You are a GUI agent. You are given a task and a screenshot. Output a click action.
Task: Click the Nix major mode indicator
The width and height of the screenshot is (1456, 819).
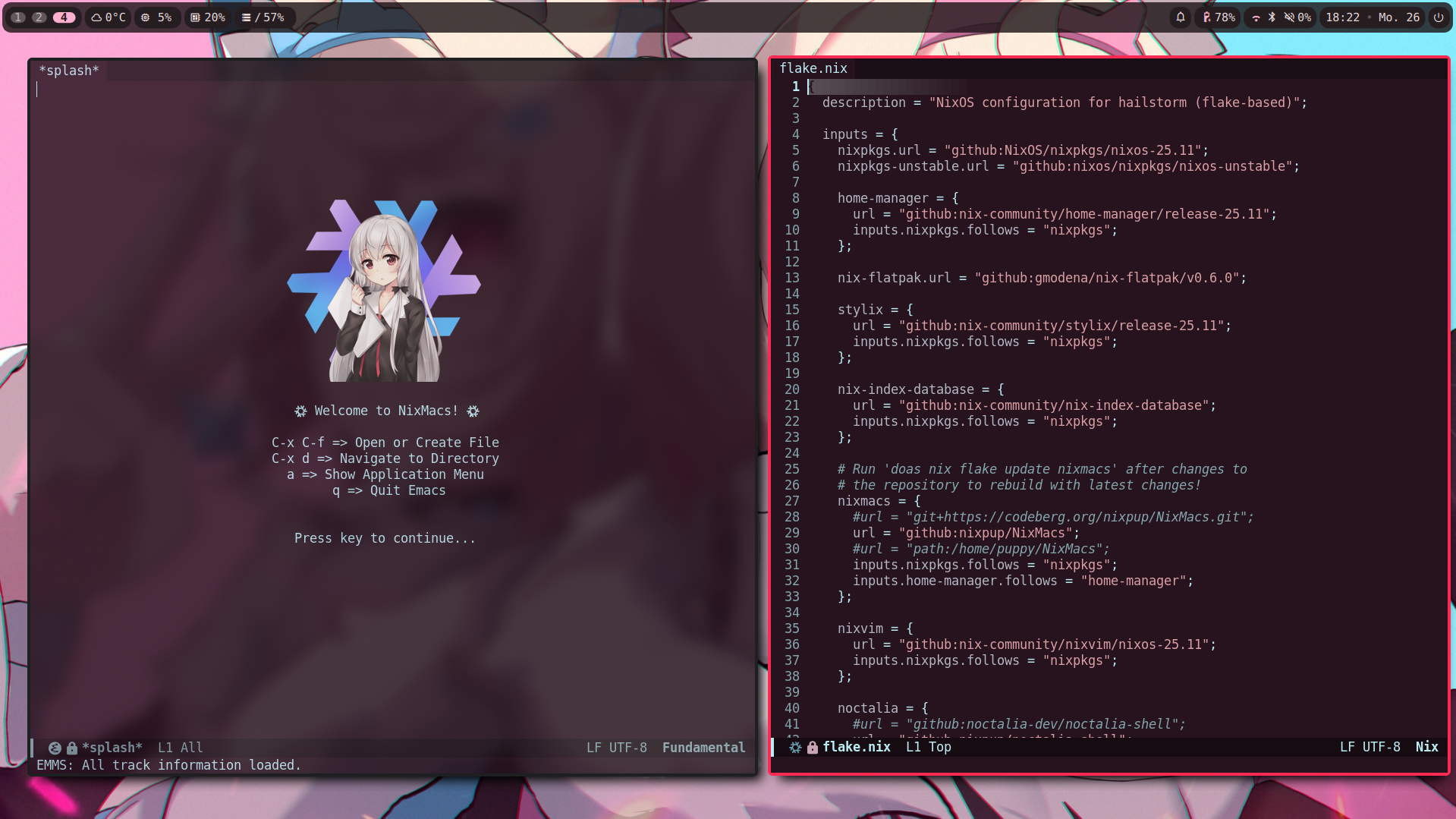(1427, 746)
